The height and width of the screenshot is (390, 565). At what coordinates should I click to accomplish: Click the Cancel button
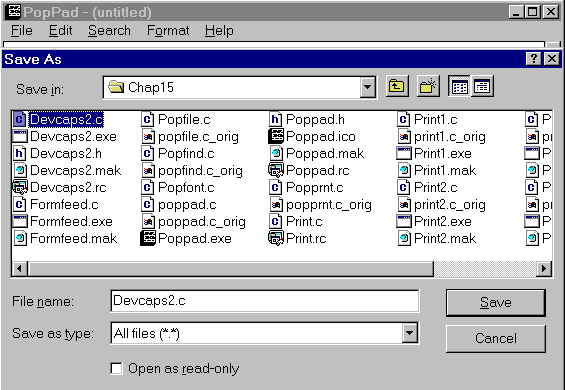(495, 338)
